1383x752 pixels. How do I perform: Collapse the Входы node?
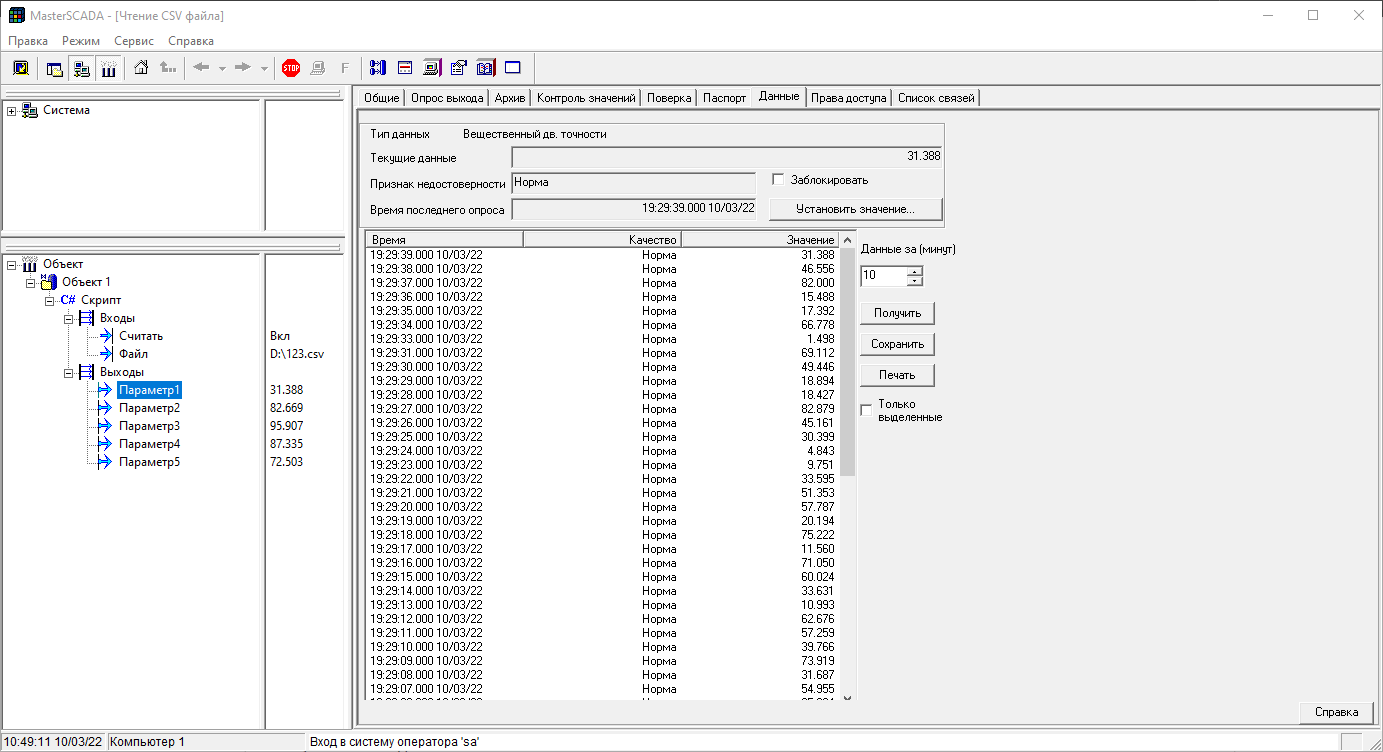tap(68, 318)
